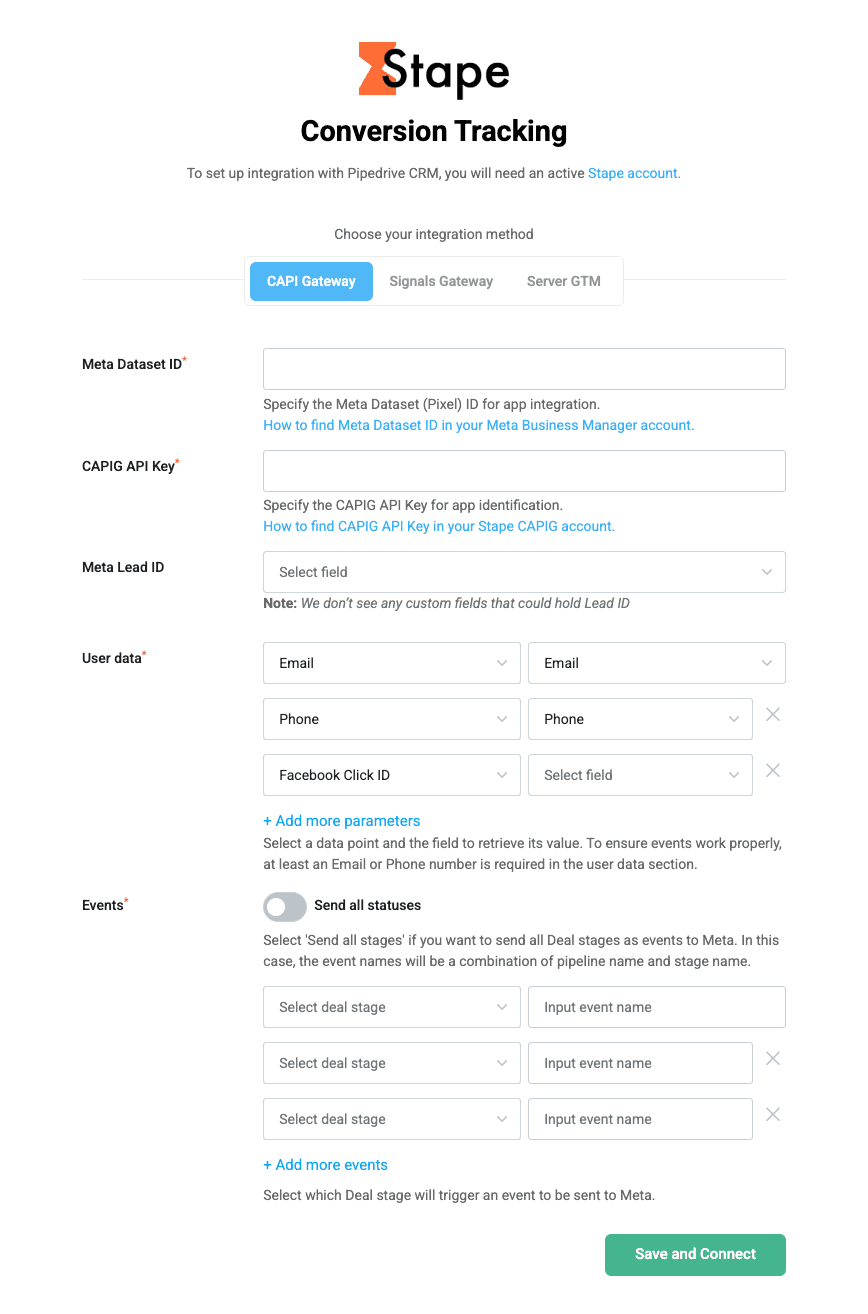Select the CAPI Gateway tab

(x=311, y=281)
